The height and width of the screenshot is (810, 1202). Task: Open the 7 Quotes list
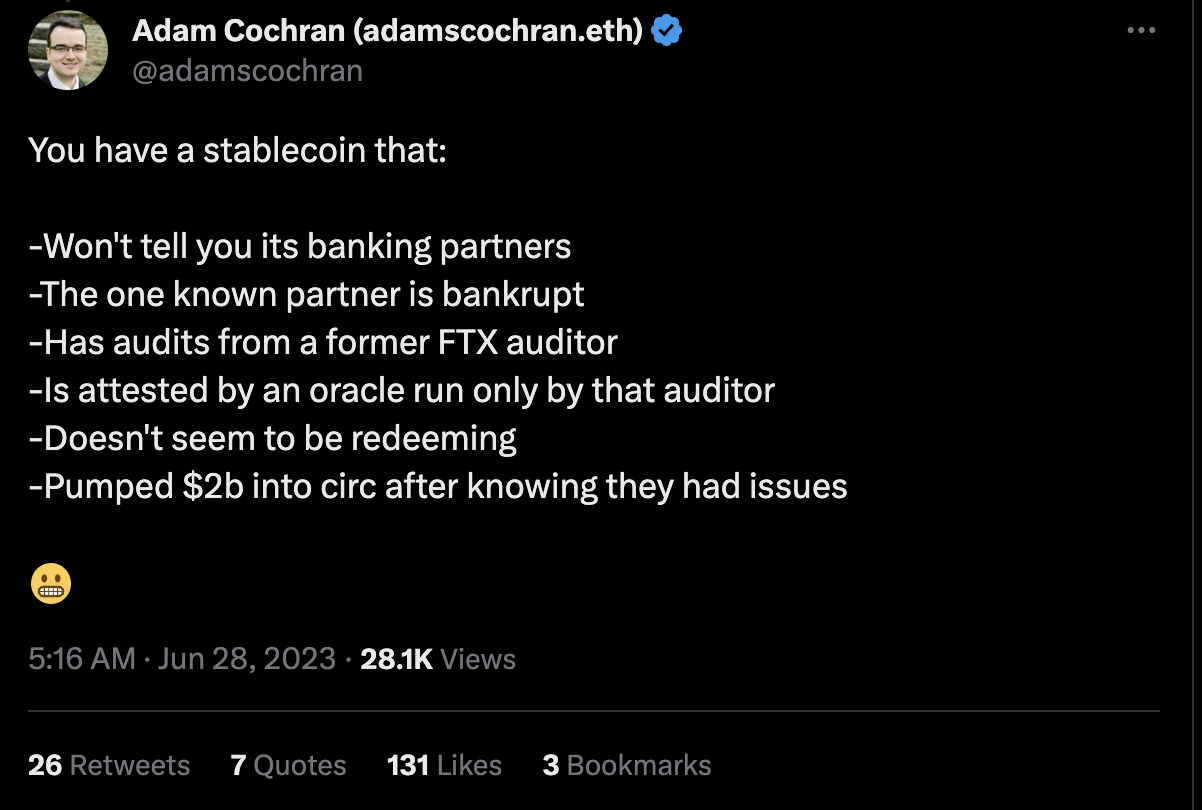coord(288,766)
